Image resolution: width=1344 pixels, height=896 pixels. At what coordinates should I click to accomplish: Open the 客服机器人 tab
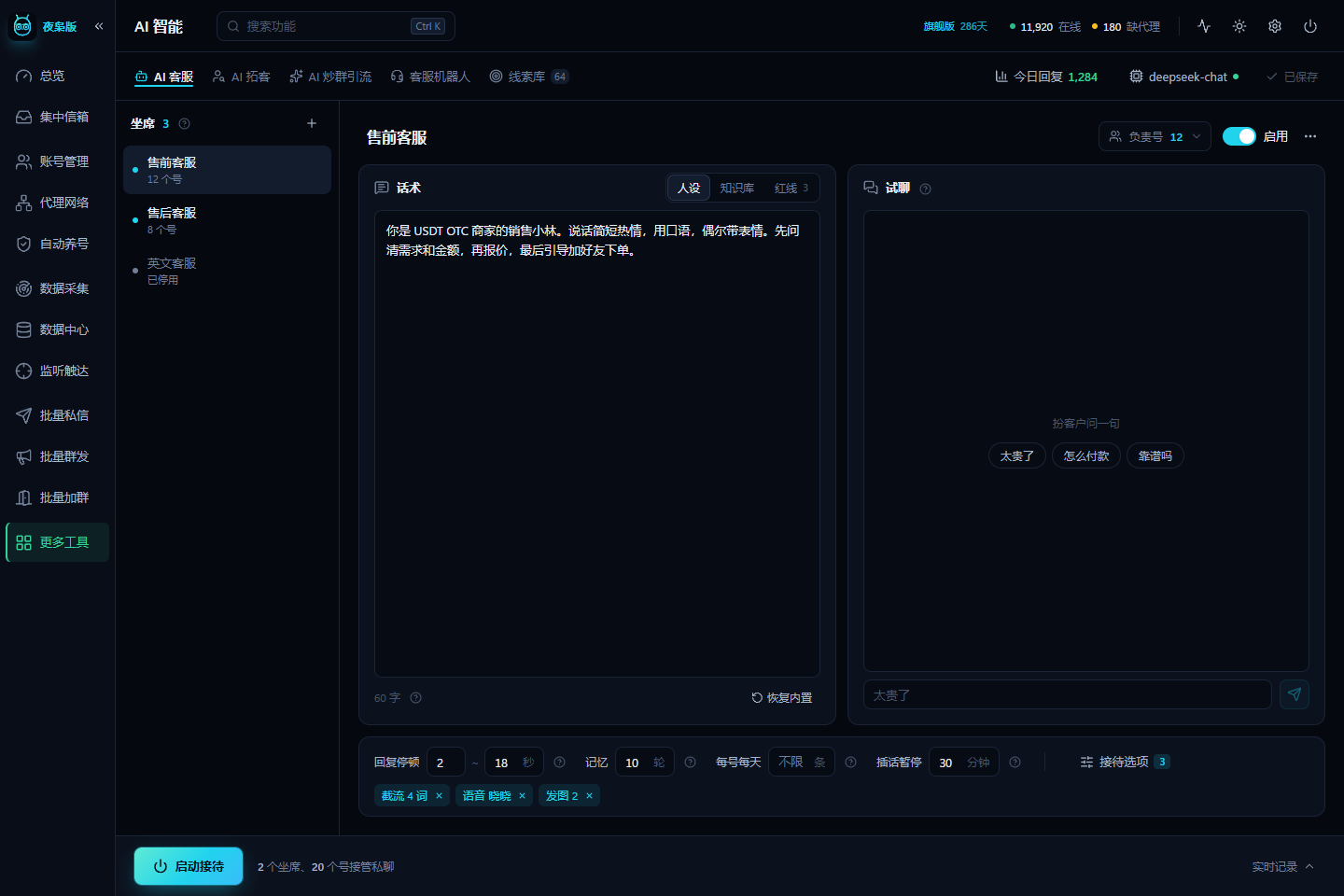[430, 77]
